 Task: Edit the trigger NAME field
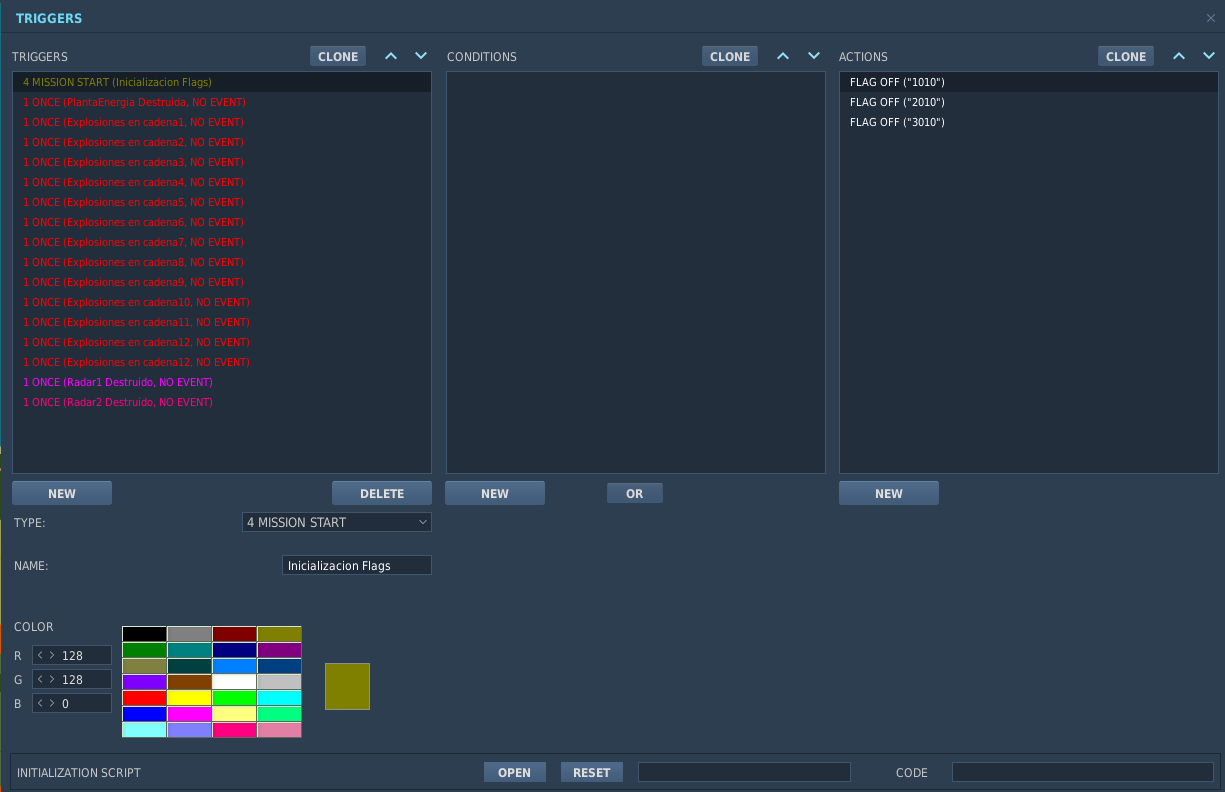click(x=357, y=566)
